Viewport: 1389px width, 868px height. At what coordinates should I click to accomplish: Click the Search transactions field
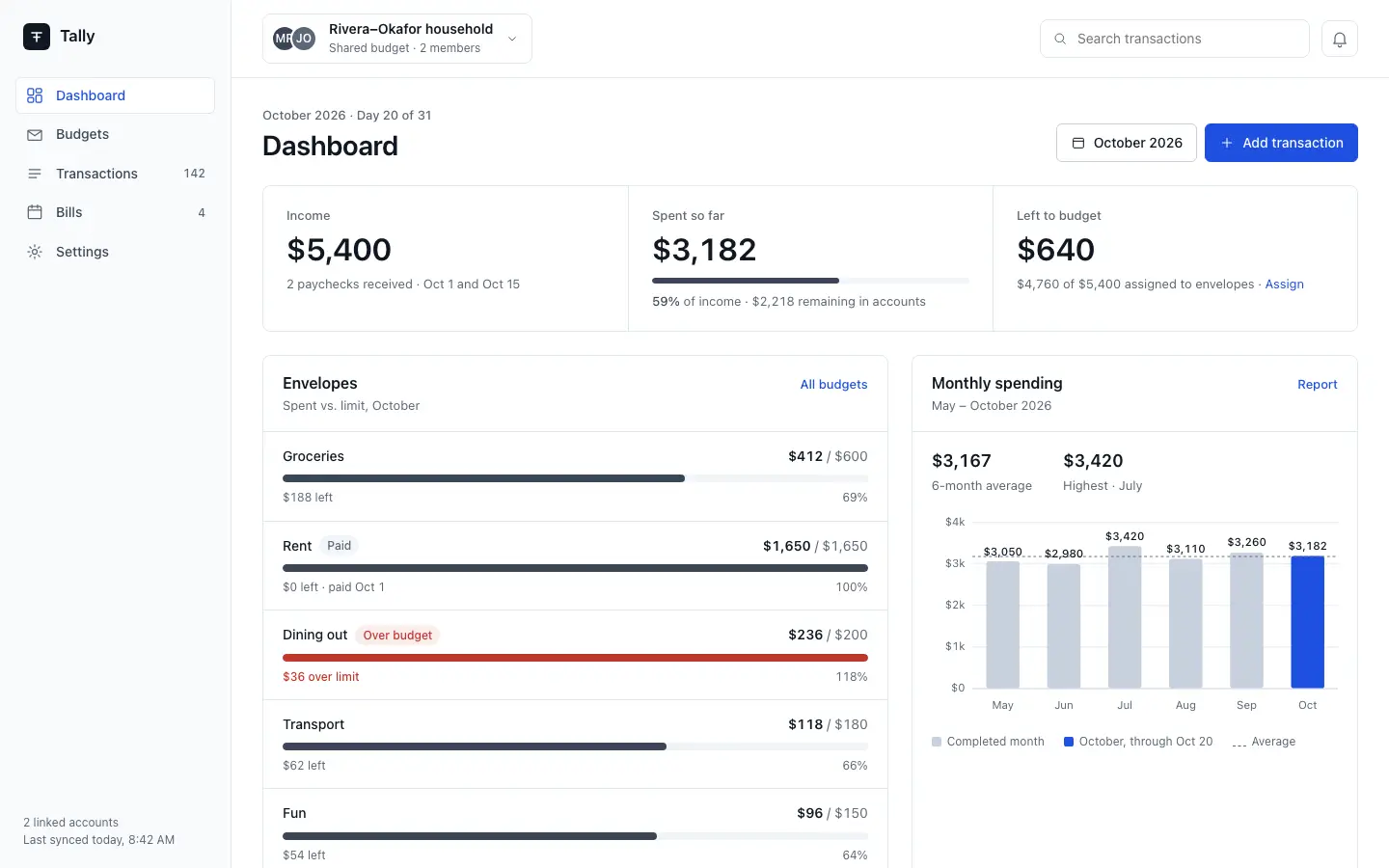coord(1174,39)
